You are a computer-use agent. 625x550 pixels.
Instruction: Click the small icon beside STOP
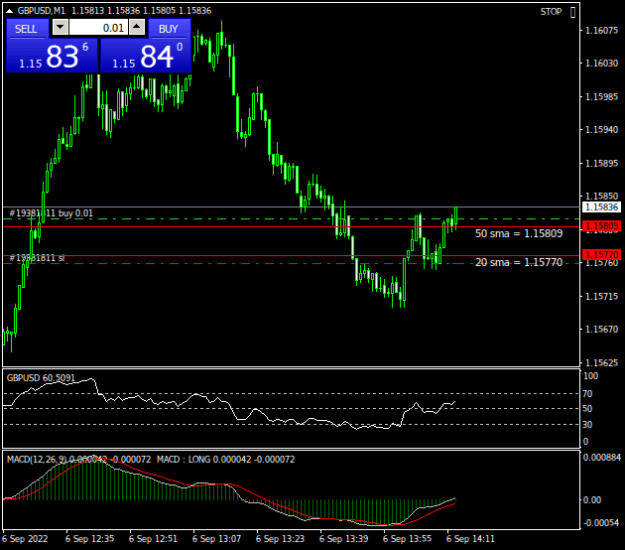point(573,12)
